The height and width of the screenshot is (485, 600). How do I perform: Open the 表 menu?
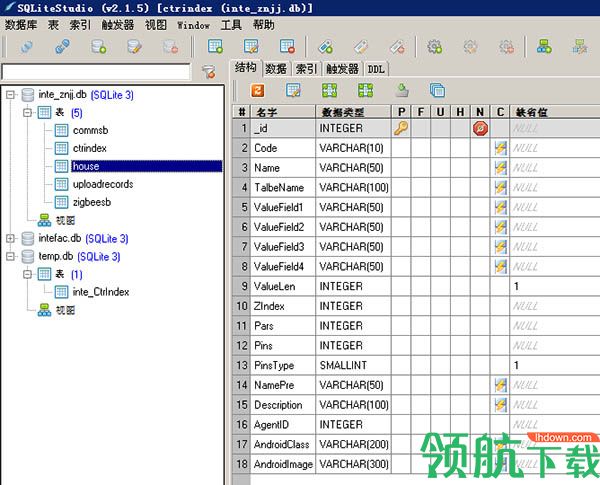tap(53, 25)
